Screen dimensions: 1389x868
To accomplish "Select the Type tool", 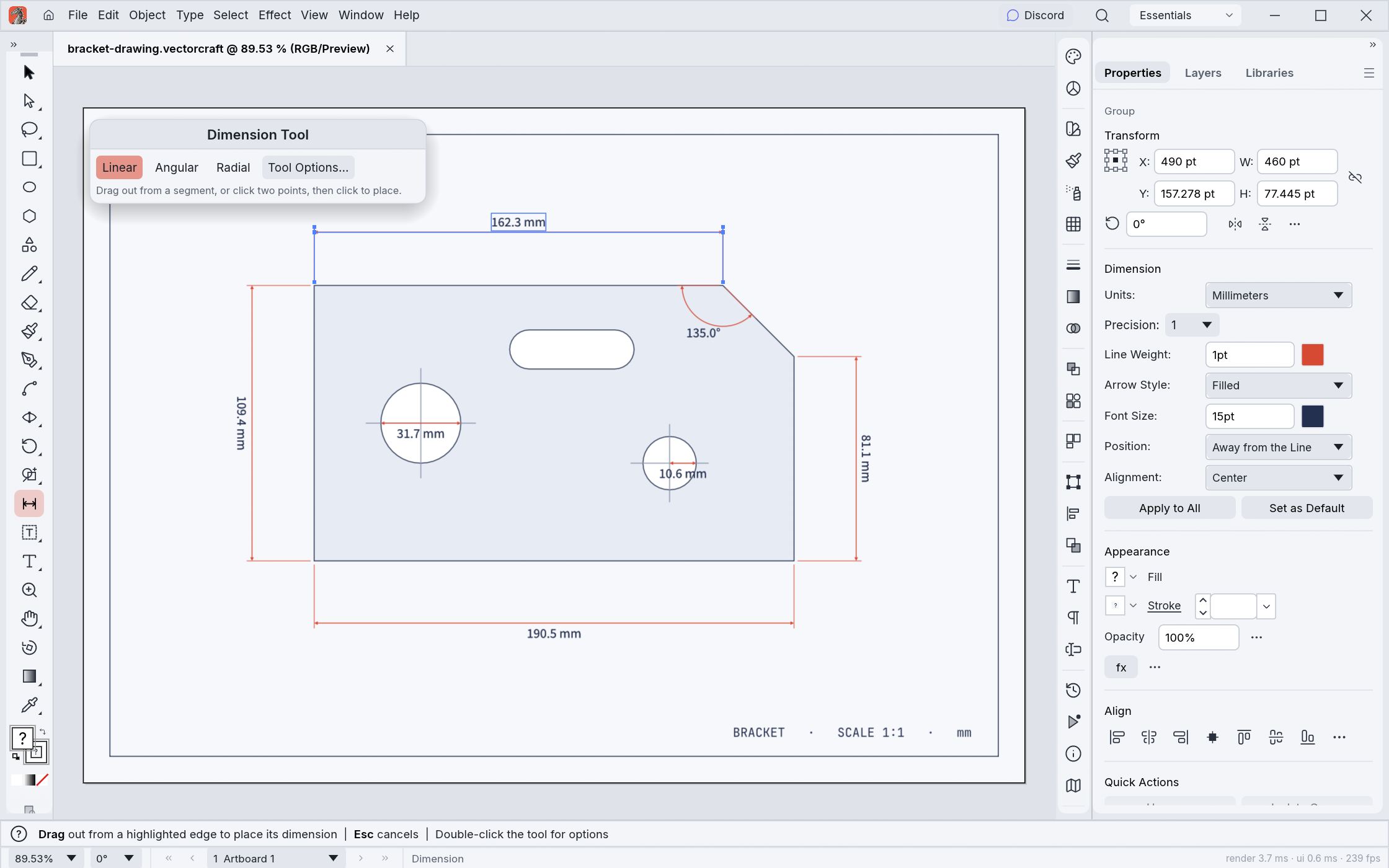I will coord(29,562).
